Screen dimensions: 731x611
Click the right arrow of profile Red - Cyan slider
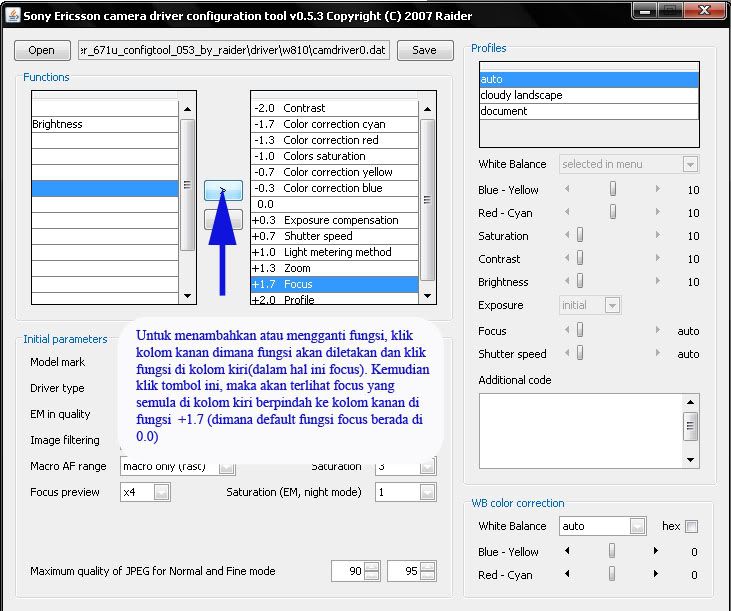coord(657,212)
